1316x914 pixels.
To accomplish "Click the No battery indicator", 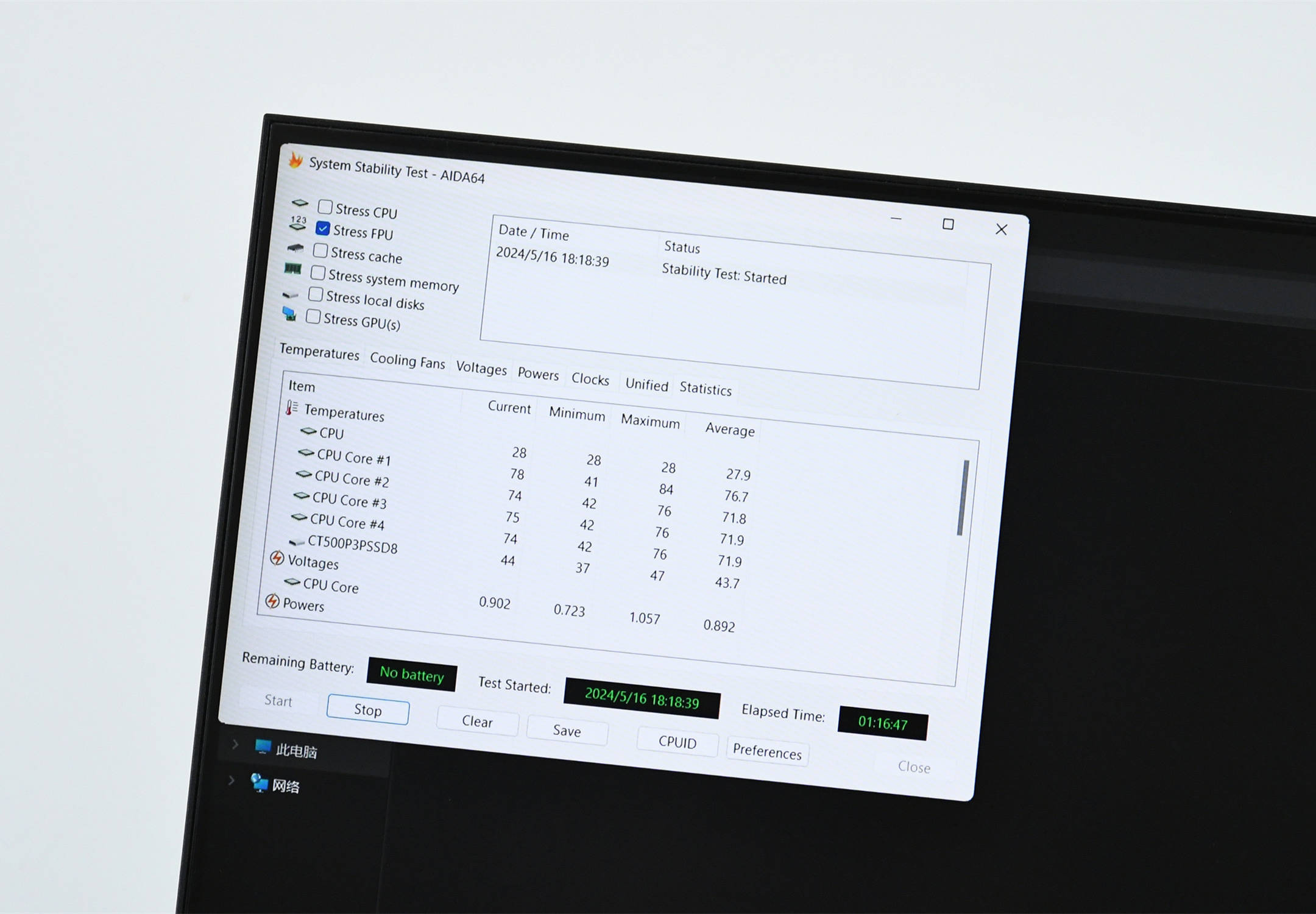I will pyautogui.click(x=412, y=674).
